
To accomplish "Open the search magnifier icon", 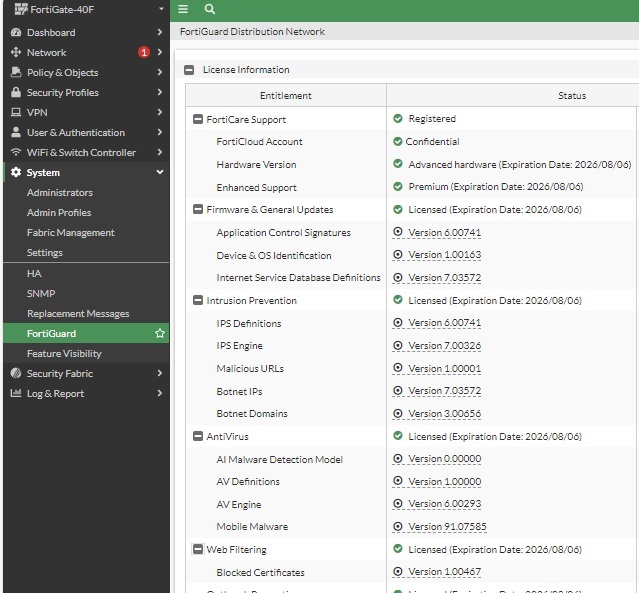I will click(x=209, y=9).
